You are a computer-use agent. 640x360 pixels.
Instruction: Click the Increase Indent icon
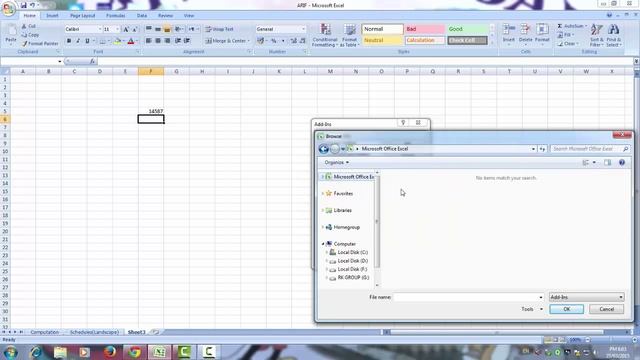pyautogui.click(x=187, y=41)
